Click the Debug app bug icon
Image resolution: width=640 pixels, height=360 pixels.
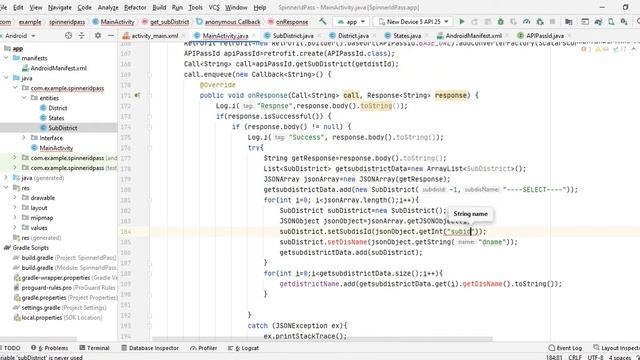point(500,22)
